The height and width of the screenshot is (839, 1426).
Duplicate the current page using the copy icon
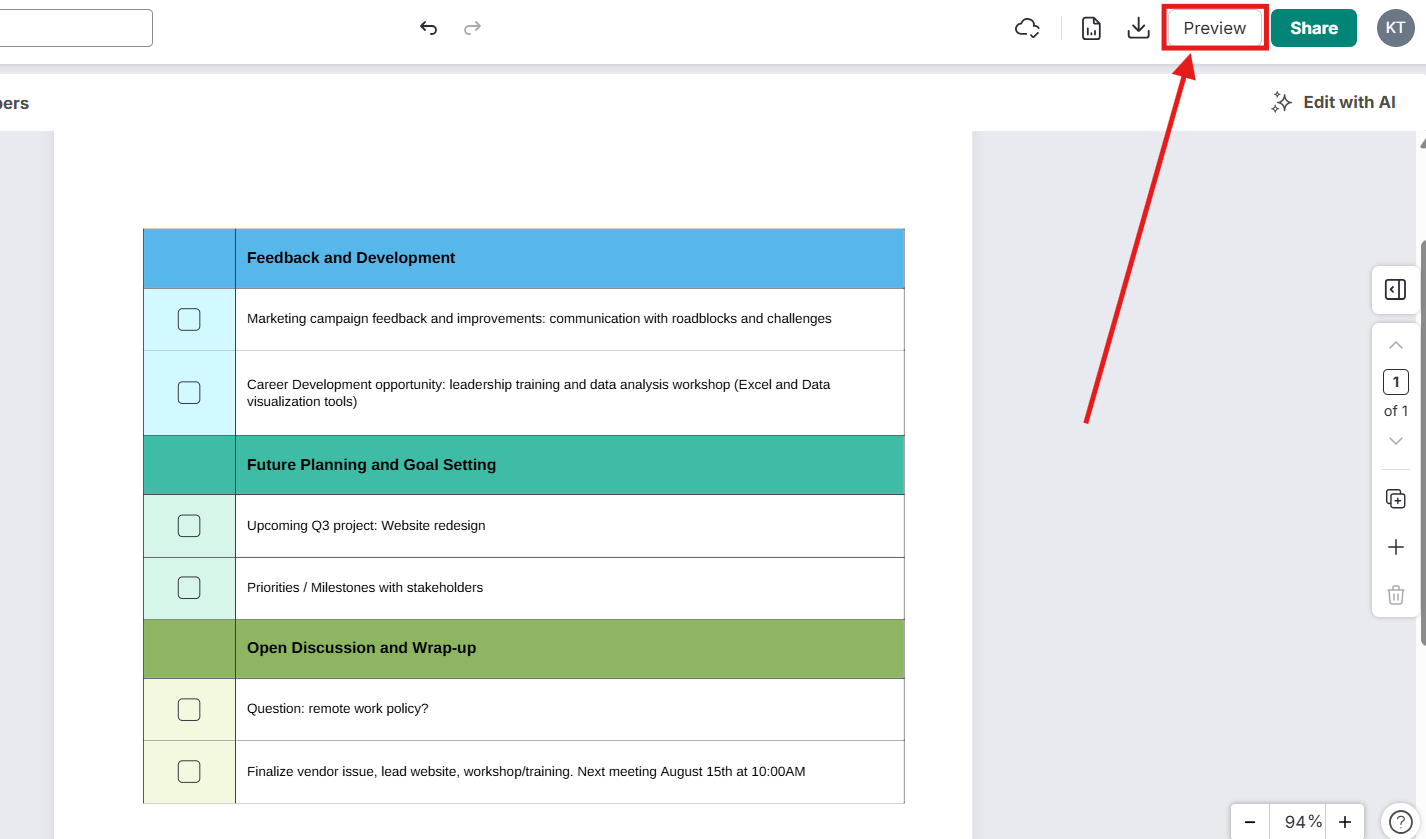pos(1395,498)
